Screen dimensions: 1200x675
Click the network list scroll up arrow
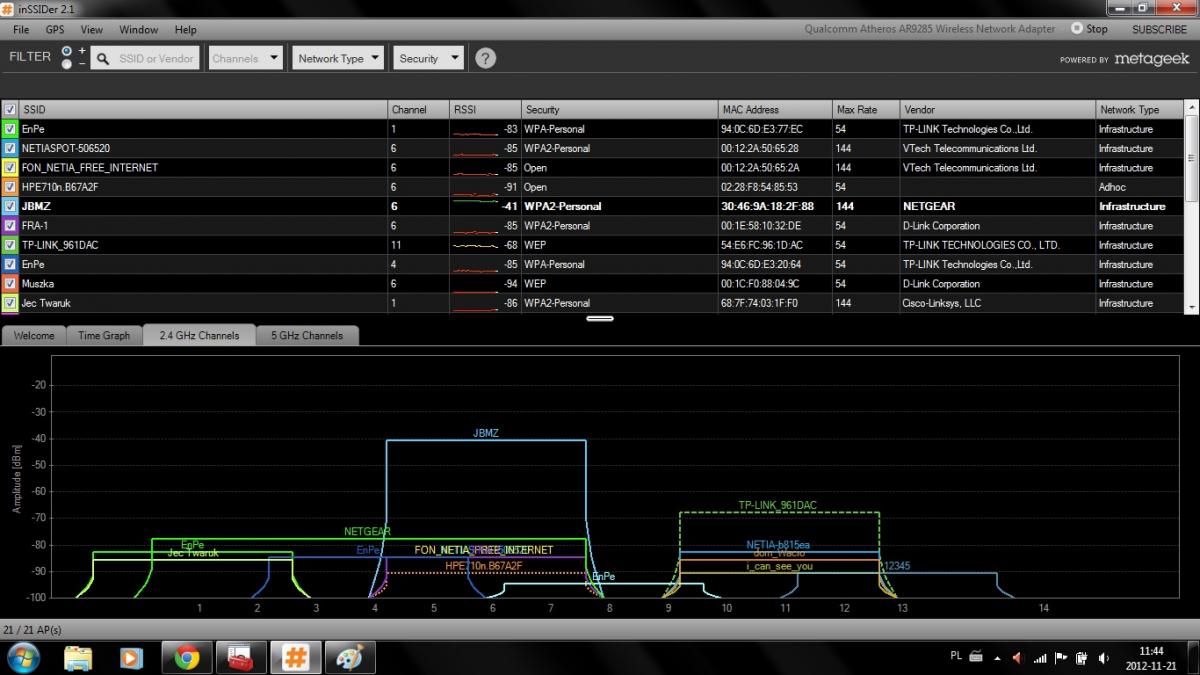point(1191,107)
